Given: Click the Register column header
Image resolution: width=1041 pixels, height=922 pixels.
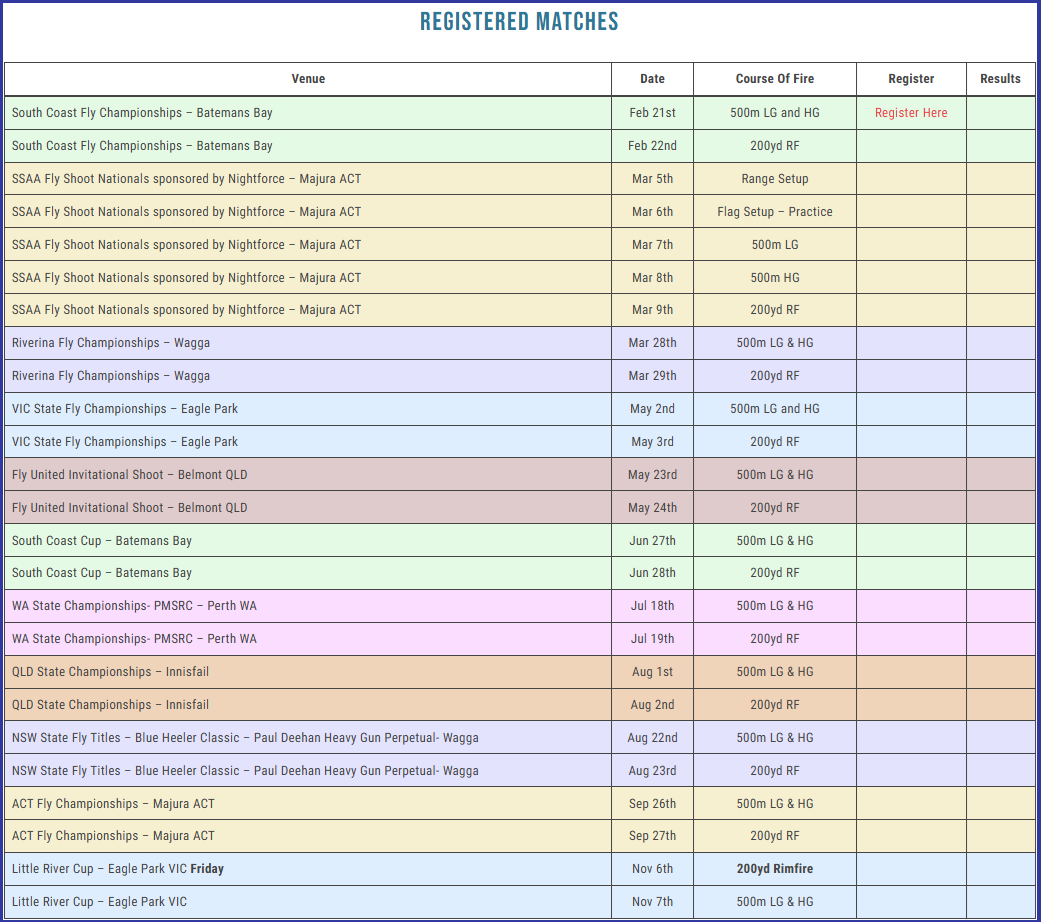Looking at the screenshot, I should click(910, 79).
